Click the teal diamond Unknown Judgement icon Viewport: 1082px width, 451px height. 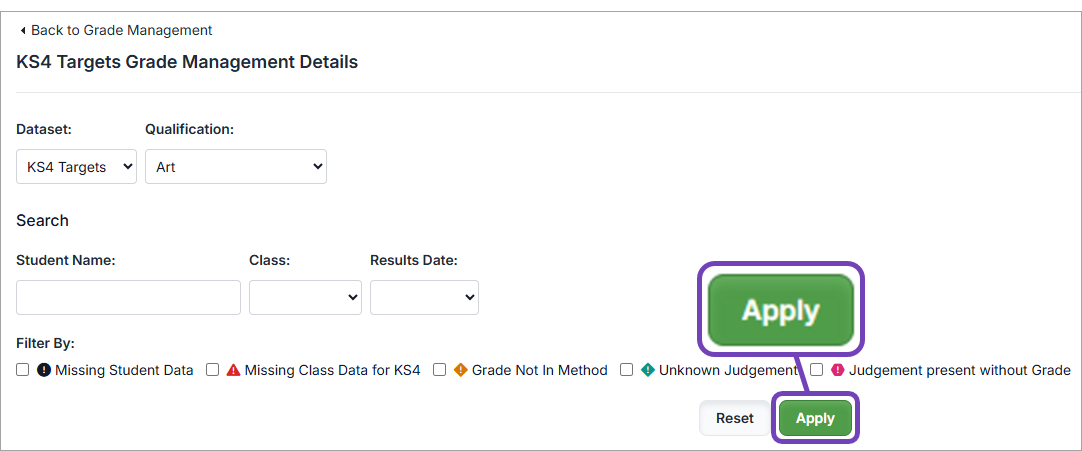[x=647, y=370]
